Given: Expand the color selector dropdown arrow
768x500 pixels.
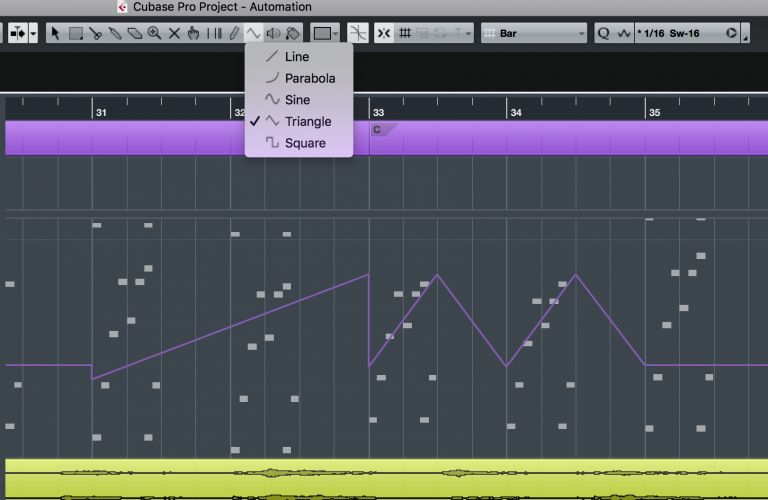Looking at the screenshot, I should [336, 33].
